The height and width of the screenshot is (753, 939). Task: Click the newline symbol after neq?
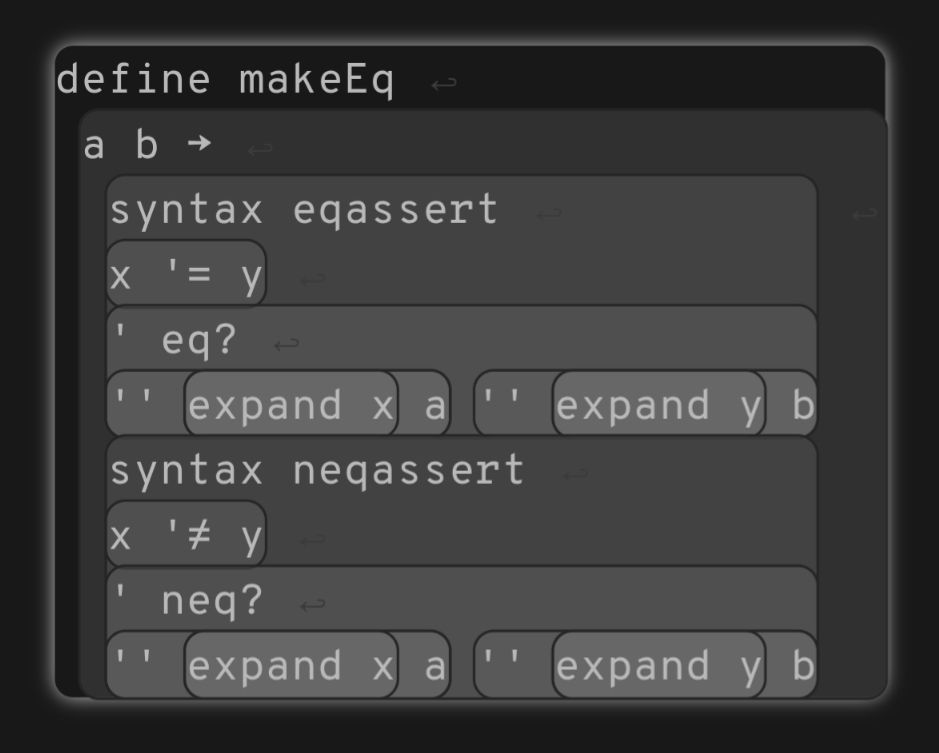313,605
